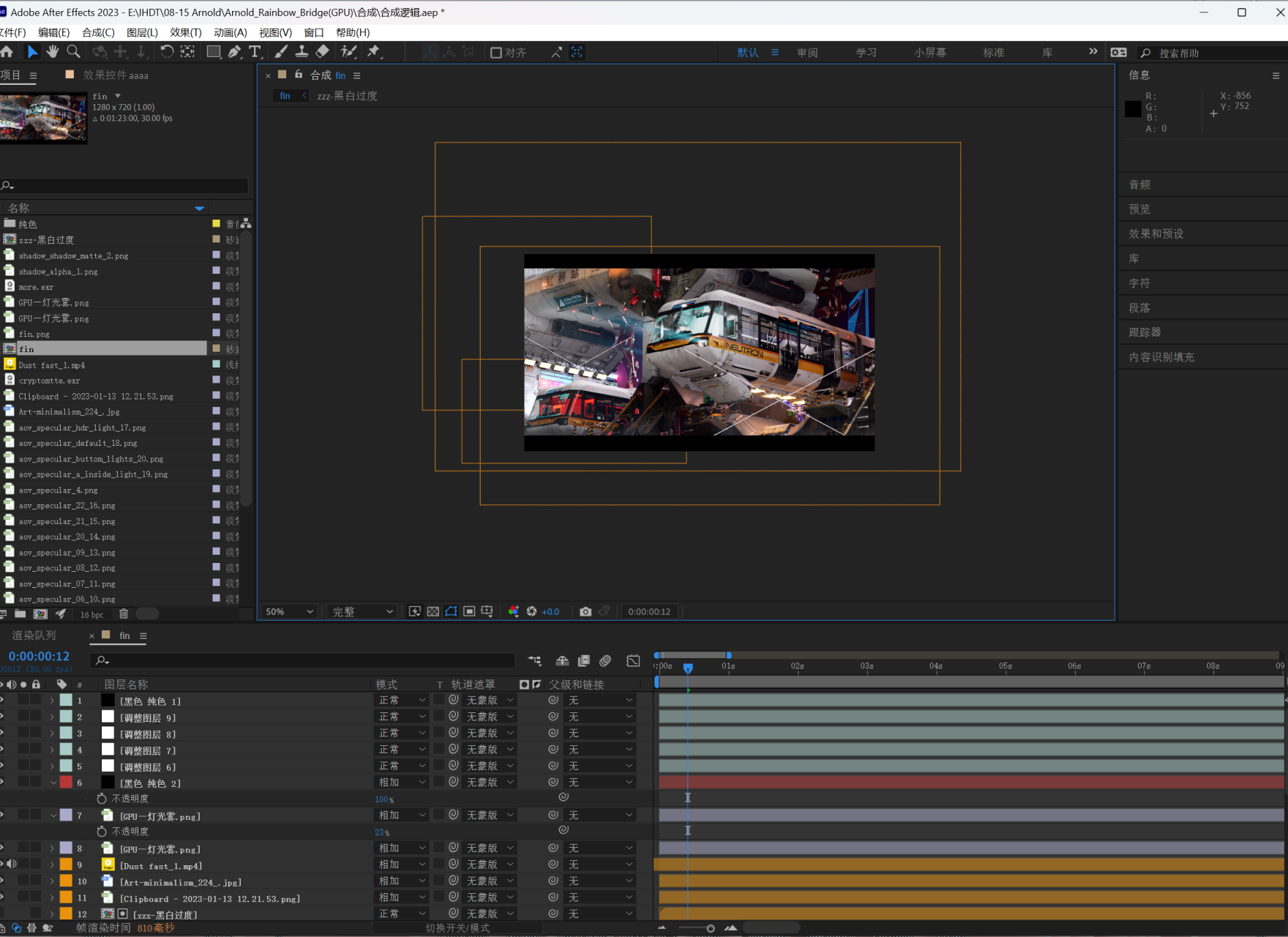The height and width of the screenshot is (937, 1288).
Task: Open blend mode dropdown for layer 9
Action: click(x=402, y=865)
